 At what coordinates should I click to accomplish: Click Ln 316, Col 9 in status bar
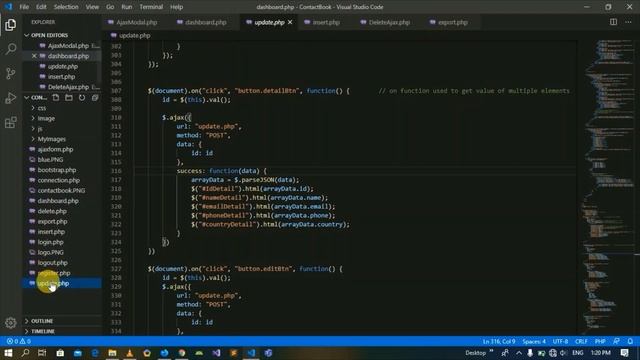pyautogui.click(x=498, y=341)
